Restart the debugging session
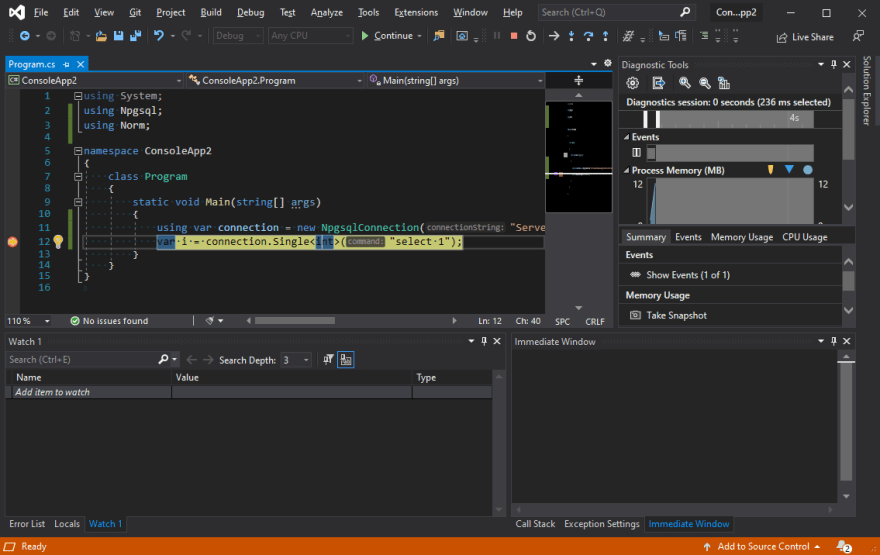 [531, 36]
